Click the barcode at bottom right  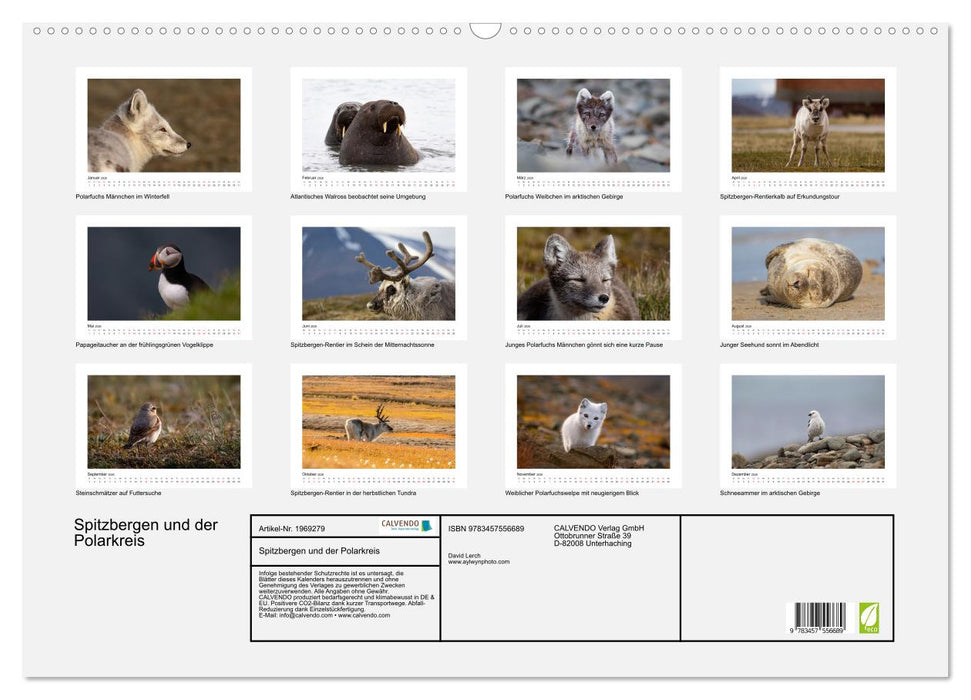pyautogui.click(x=820, y=616)
